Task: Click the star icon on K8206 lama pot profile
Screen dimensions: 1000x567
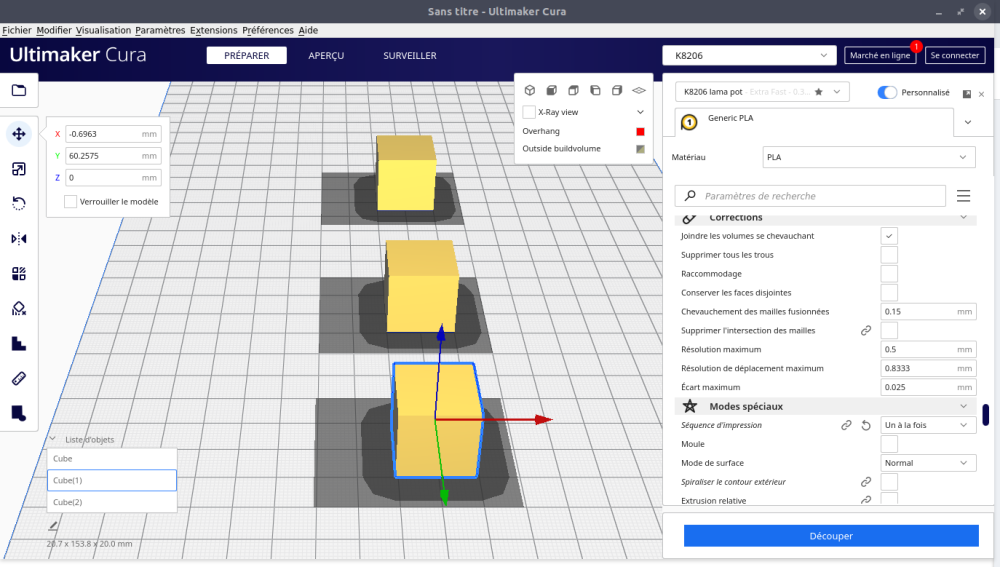Action: pyautogui.click(x=819, y=92)
